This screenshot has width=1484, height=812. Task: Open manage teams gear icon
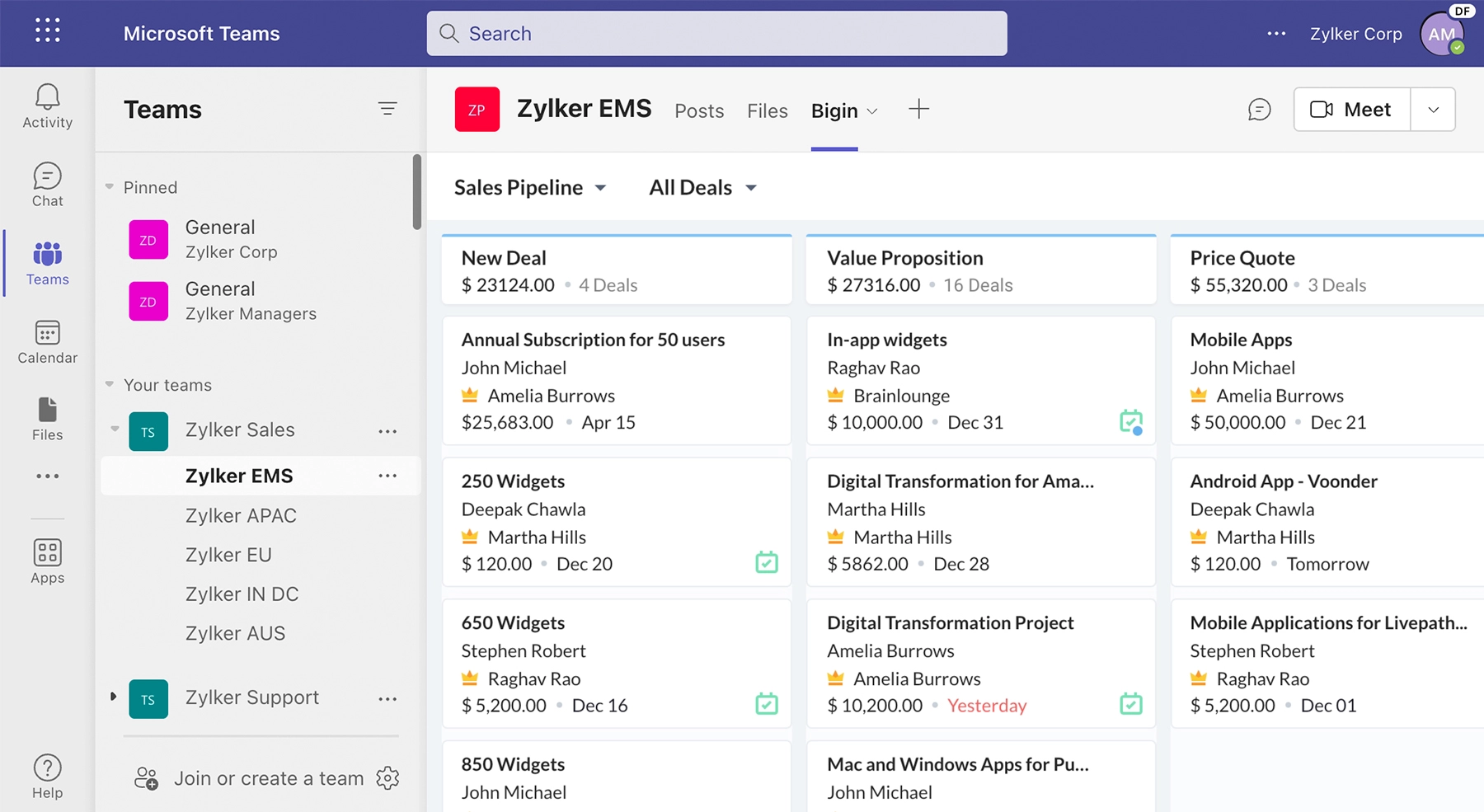(x=387, y=777)
